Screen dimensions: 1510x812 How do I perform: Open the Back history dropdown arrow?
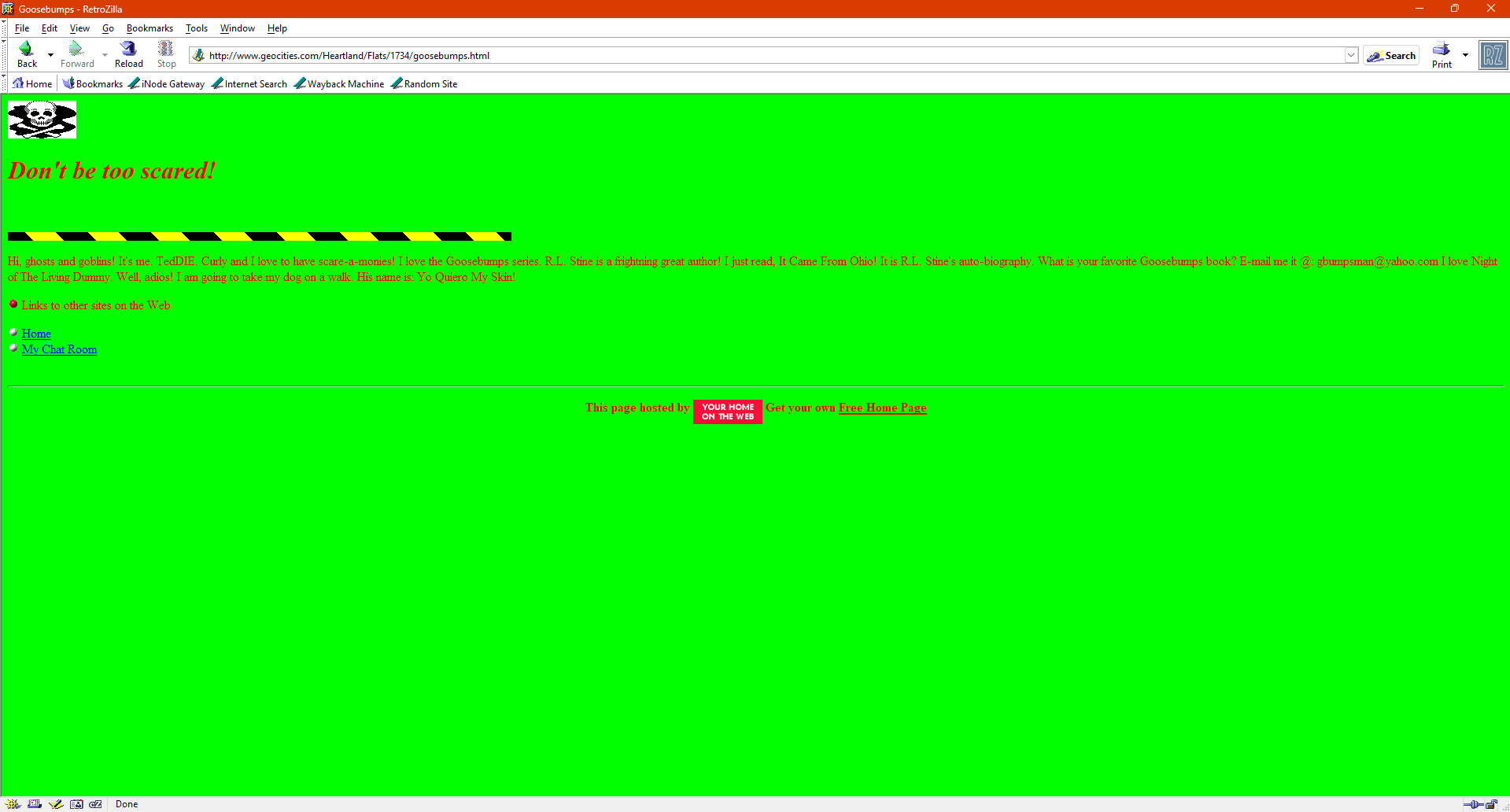point(50,55)
